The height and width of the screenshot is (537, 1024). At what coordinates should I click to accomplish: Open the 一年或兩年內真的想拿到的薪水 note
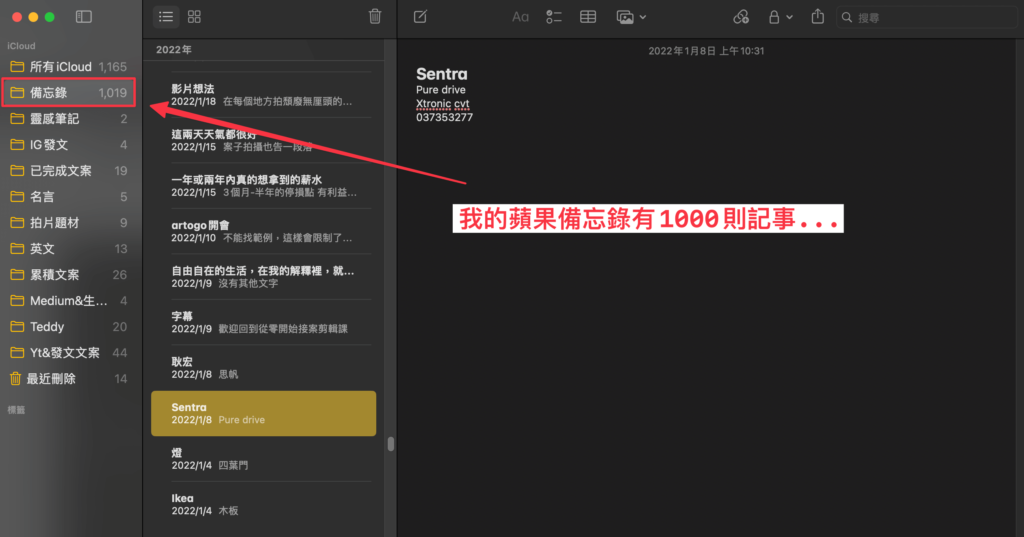pos(263,186)
